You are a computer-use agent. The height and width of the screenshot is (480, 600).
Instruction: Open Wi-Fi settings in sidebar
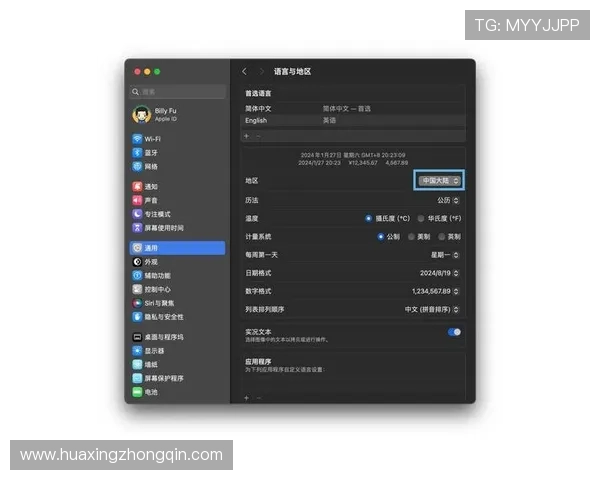pos(146,139)
